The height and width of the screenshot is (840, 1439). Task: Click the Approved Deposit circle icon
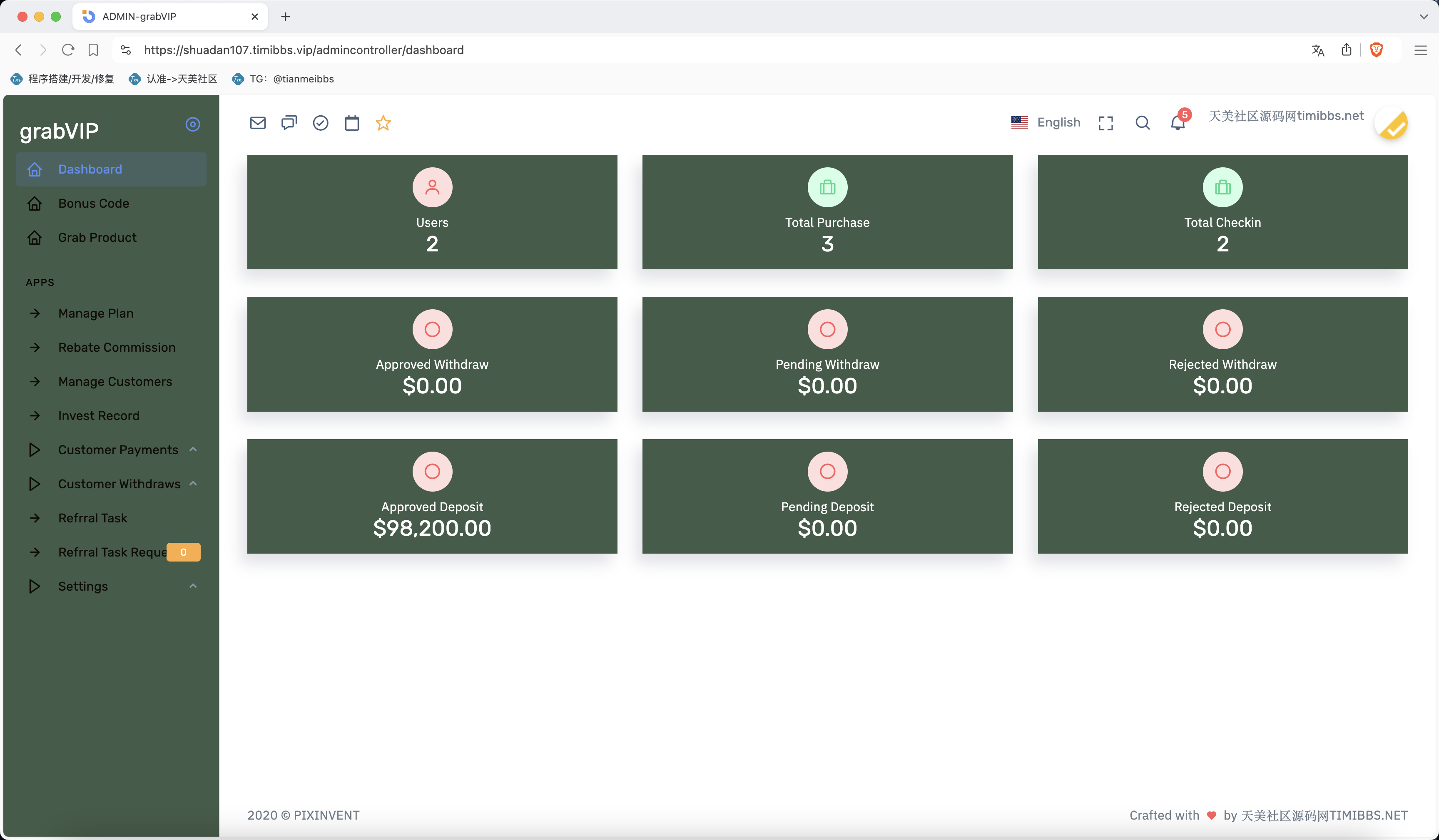point(432,472)
